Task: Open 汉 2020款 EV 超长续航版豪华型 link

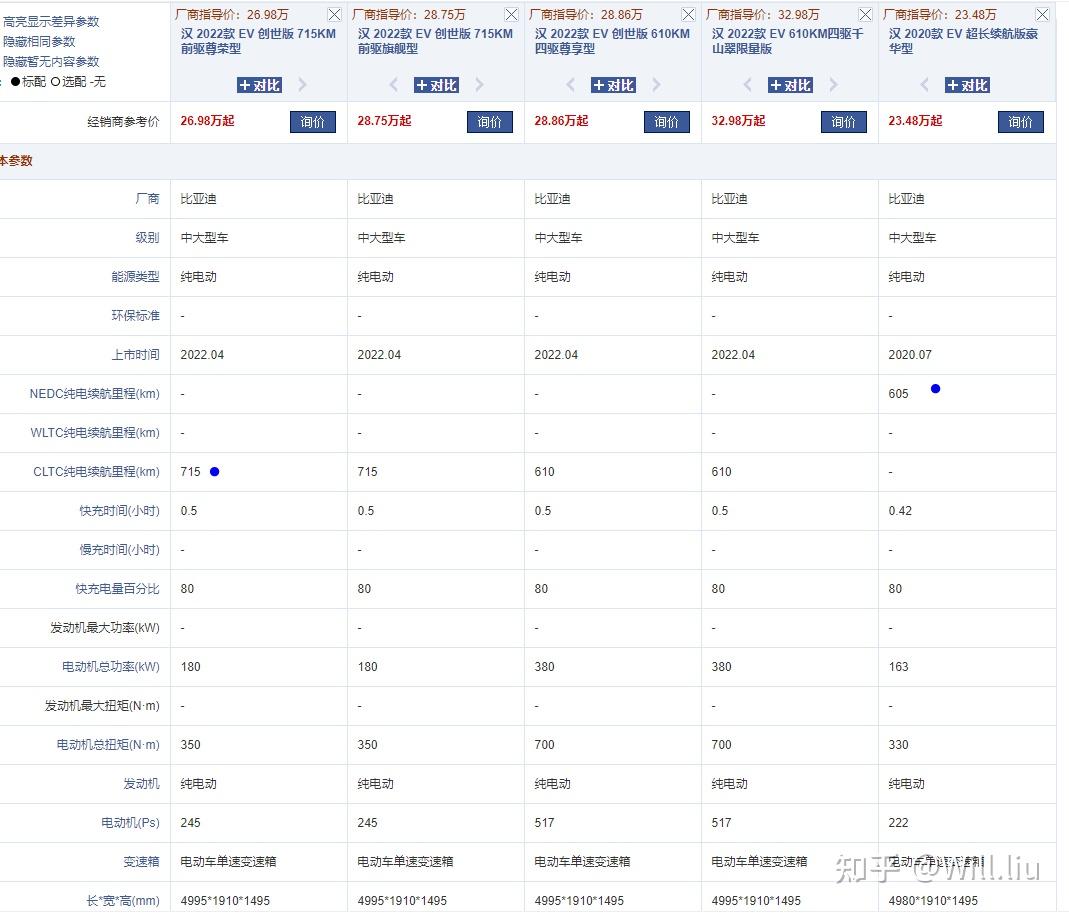Action: point(963,41)
